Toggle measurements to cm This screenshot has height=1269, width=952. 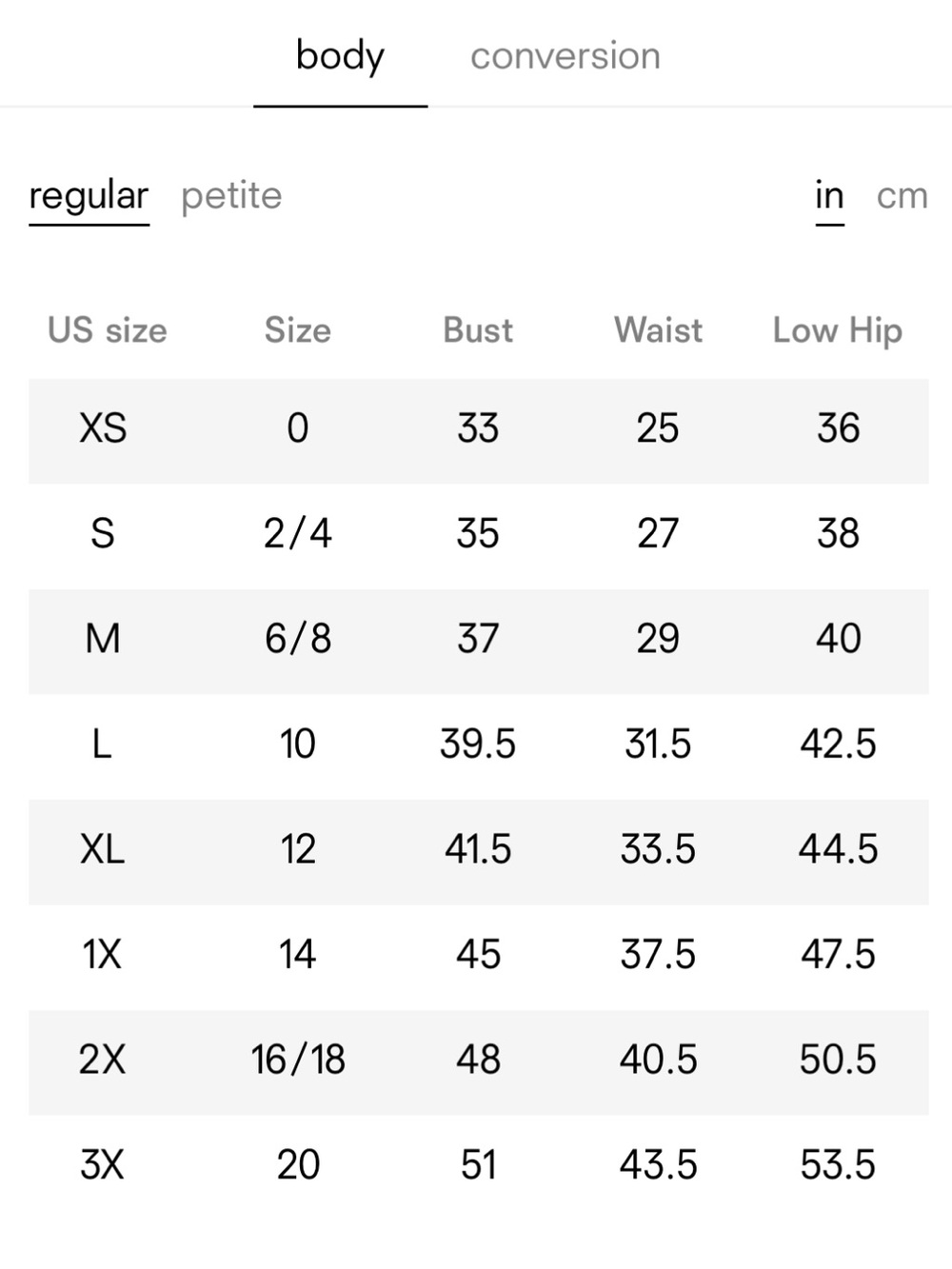point(902,196)
